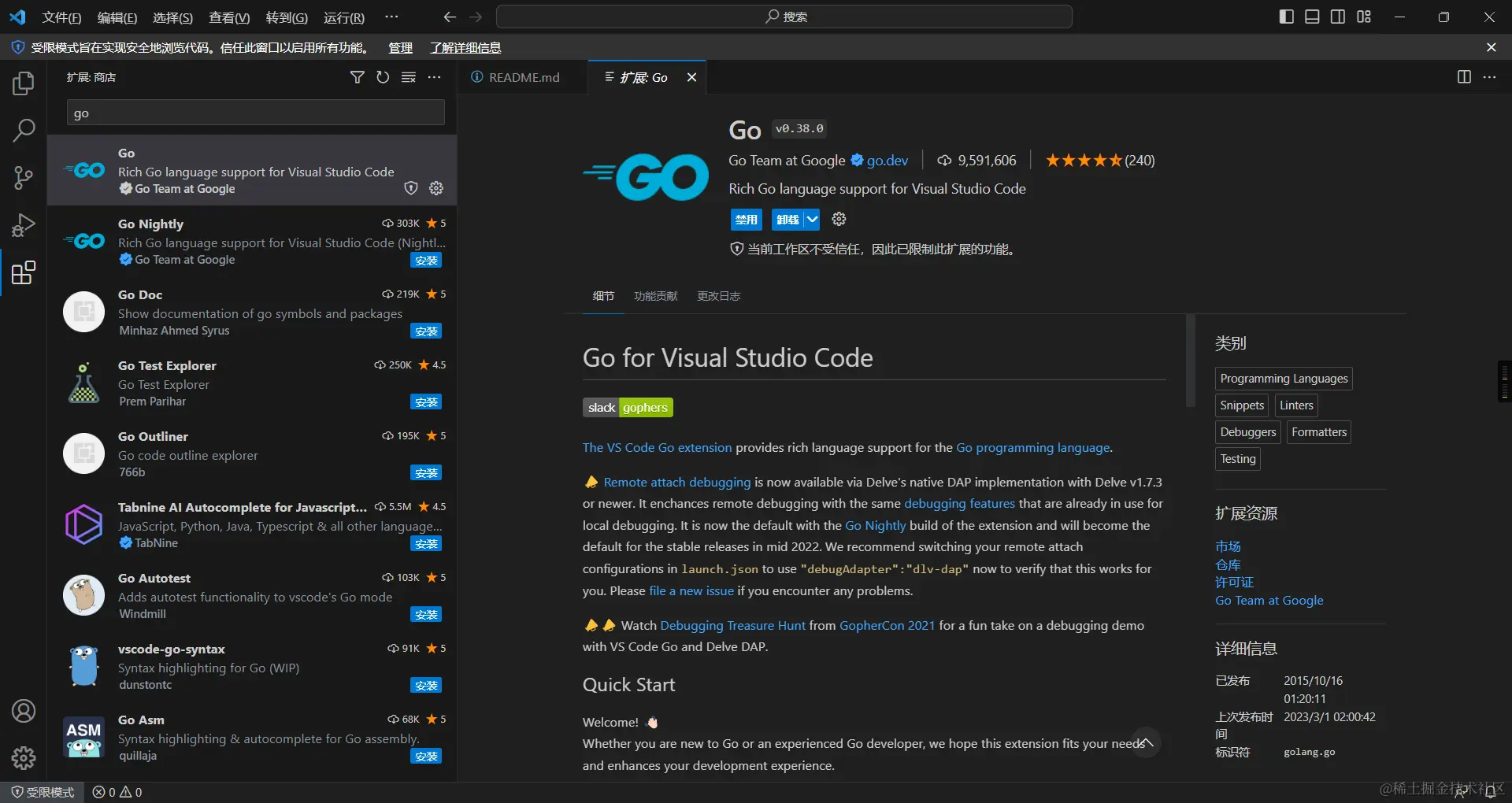Viewport: 1512px width, 803px height.
Task: Split the editor to the right
Action: [1464, 77]
